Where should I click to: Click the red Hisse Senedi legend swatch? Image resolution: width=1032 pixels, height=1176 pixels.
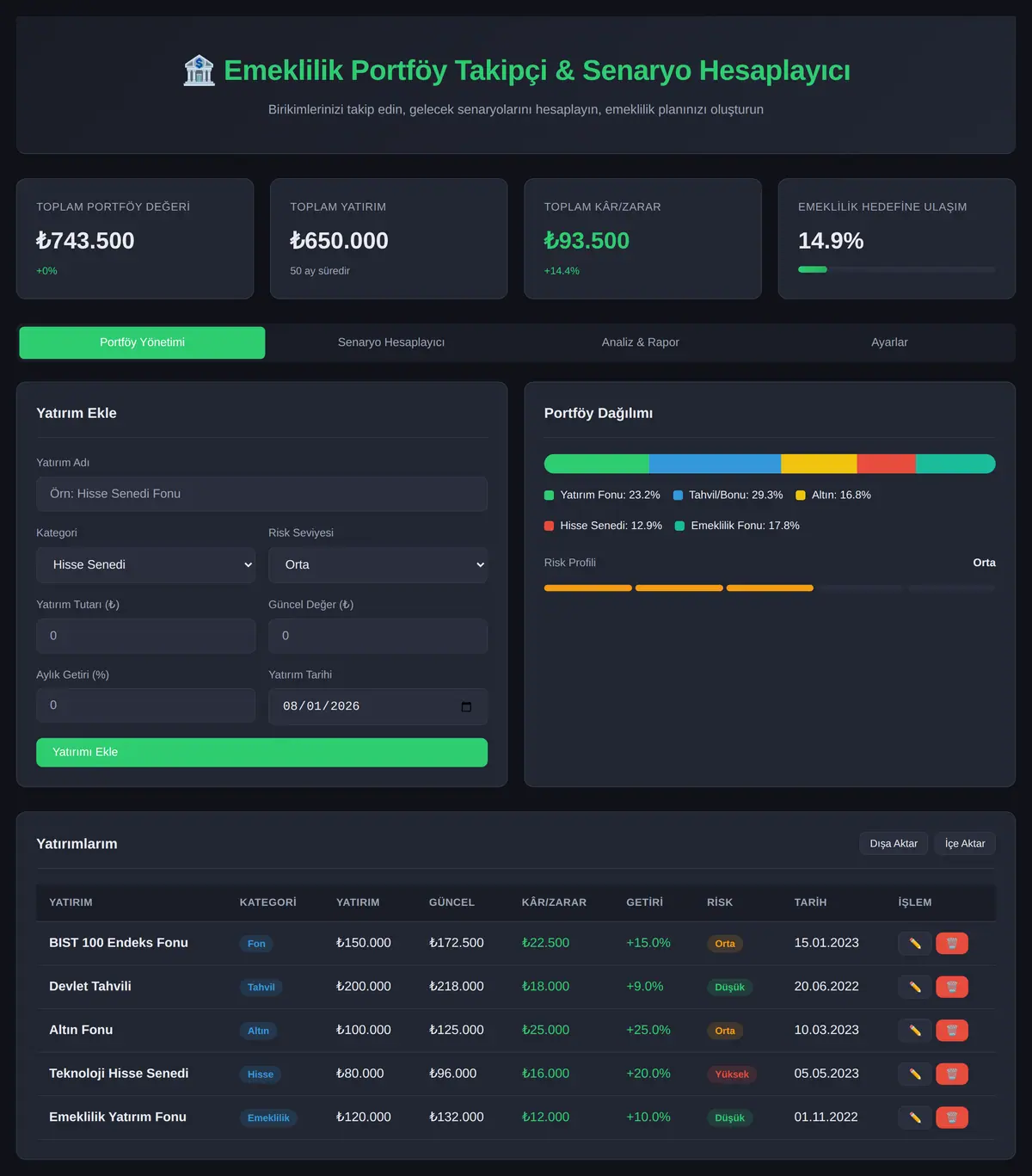[550, 526]
